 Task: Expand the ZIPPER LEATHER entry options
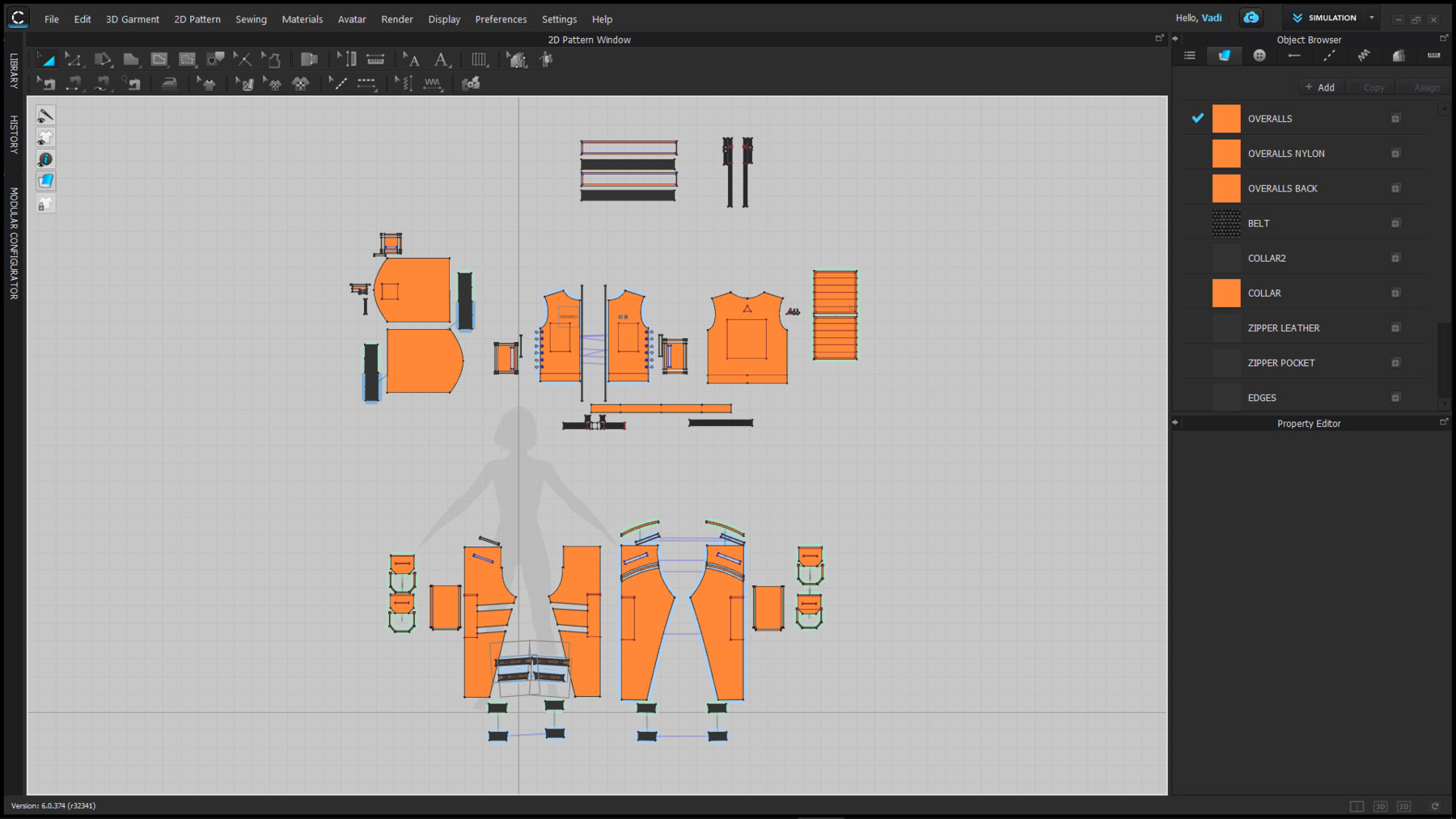pyautogui.click(x=1395, y=328)
